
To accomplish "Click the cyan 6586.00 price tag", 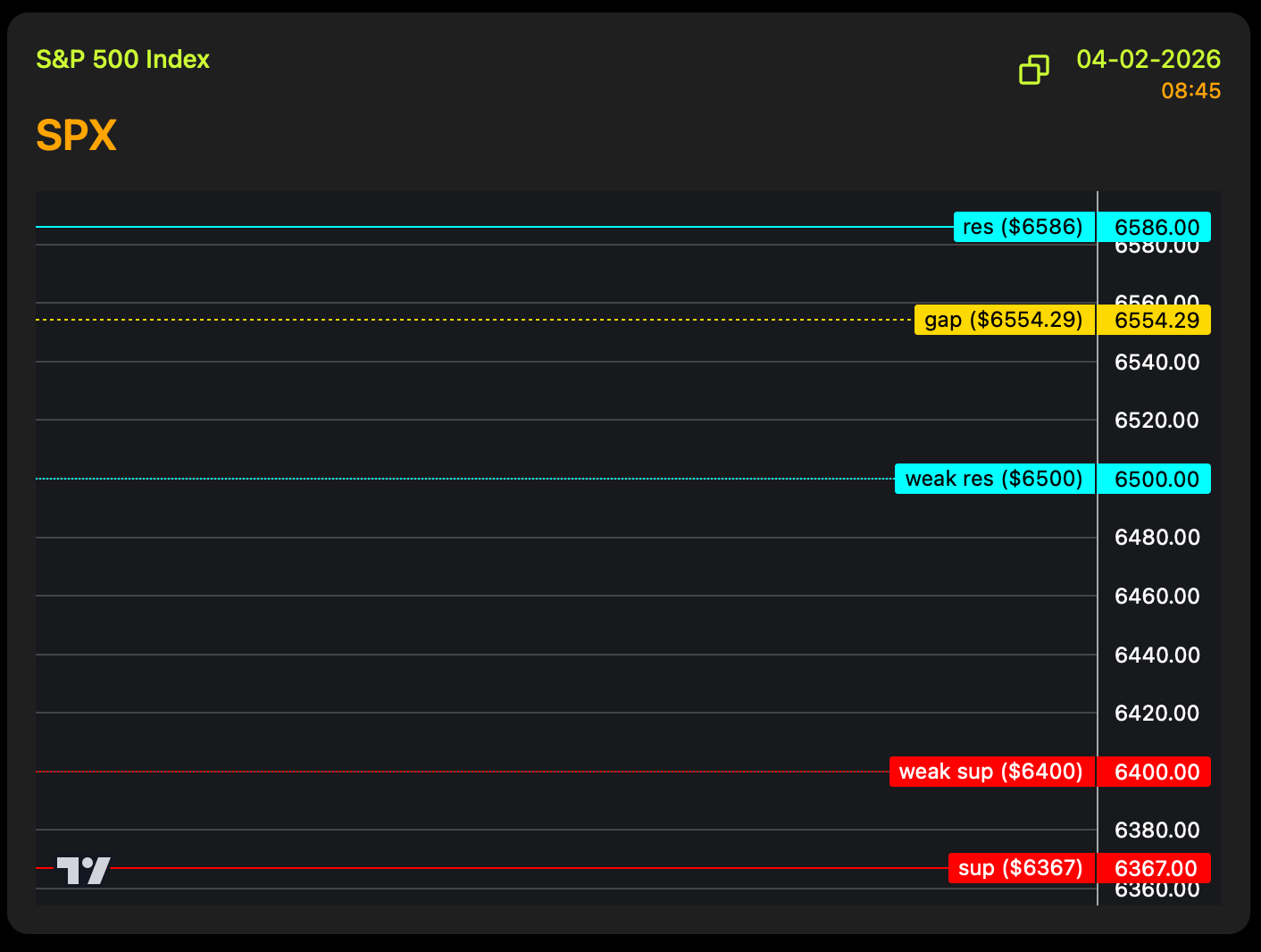I will click(x=1156, y=227).
